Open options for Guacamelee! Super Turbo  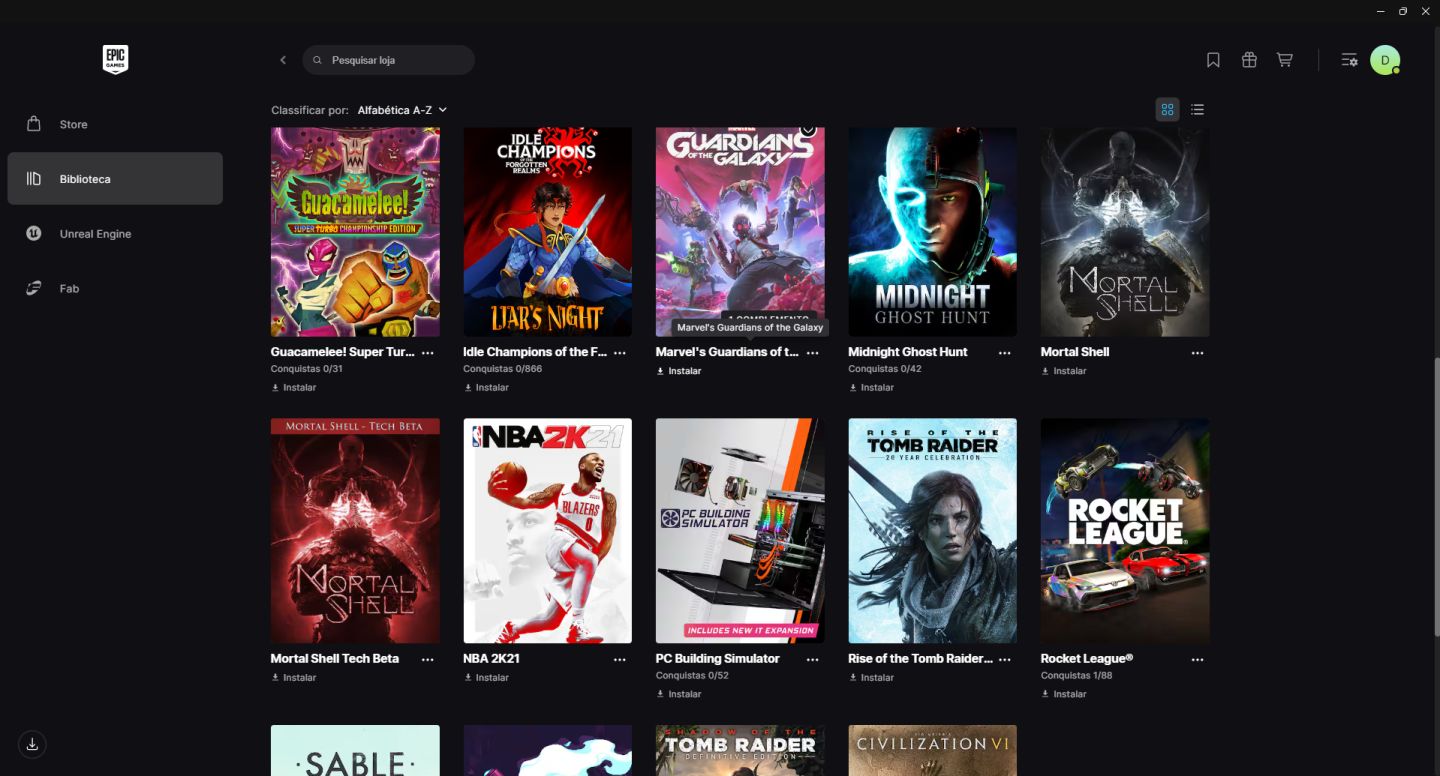point(428,352)
